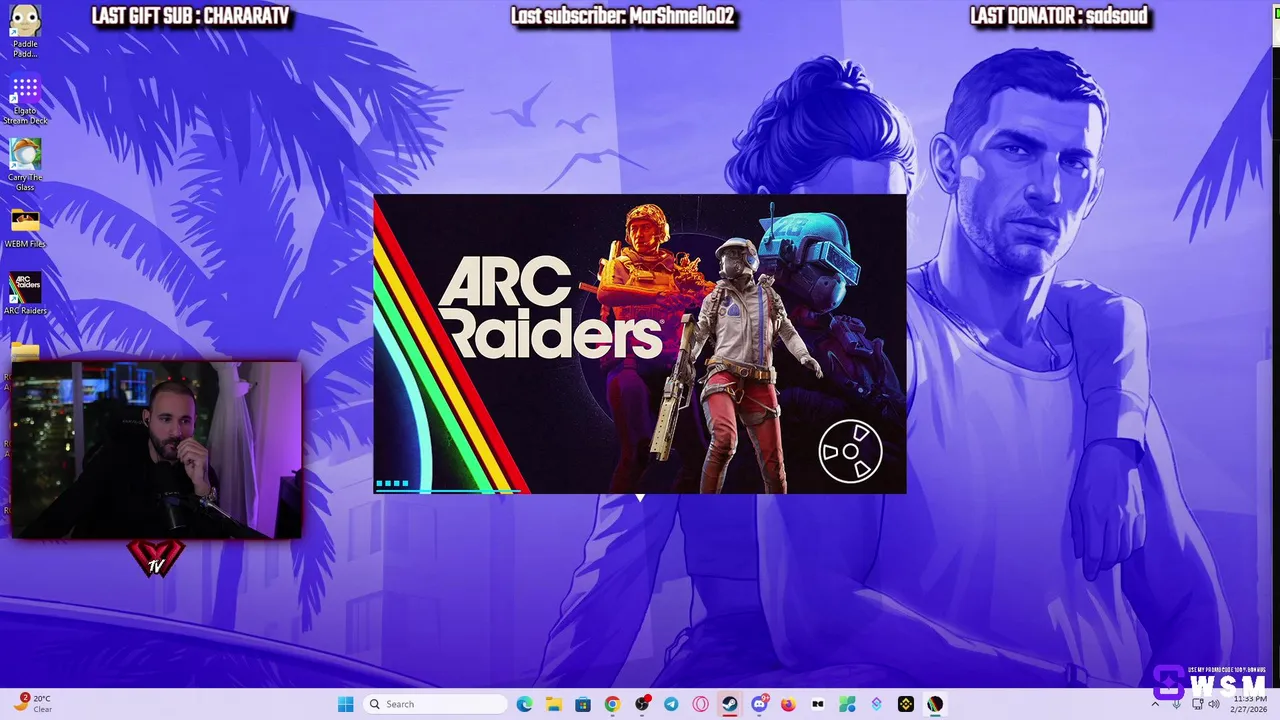Expand the hidden system tray icons
This screenshot has width=1280, height=720.
tap(1155, 704)
